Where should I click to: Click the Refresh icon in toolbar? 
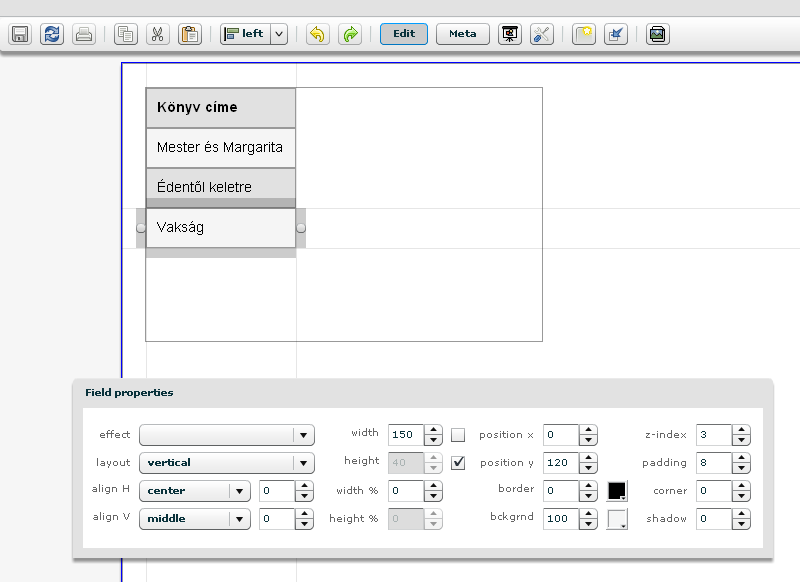point(51,34)
